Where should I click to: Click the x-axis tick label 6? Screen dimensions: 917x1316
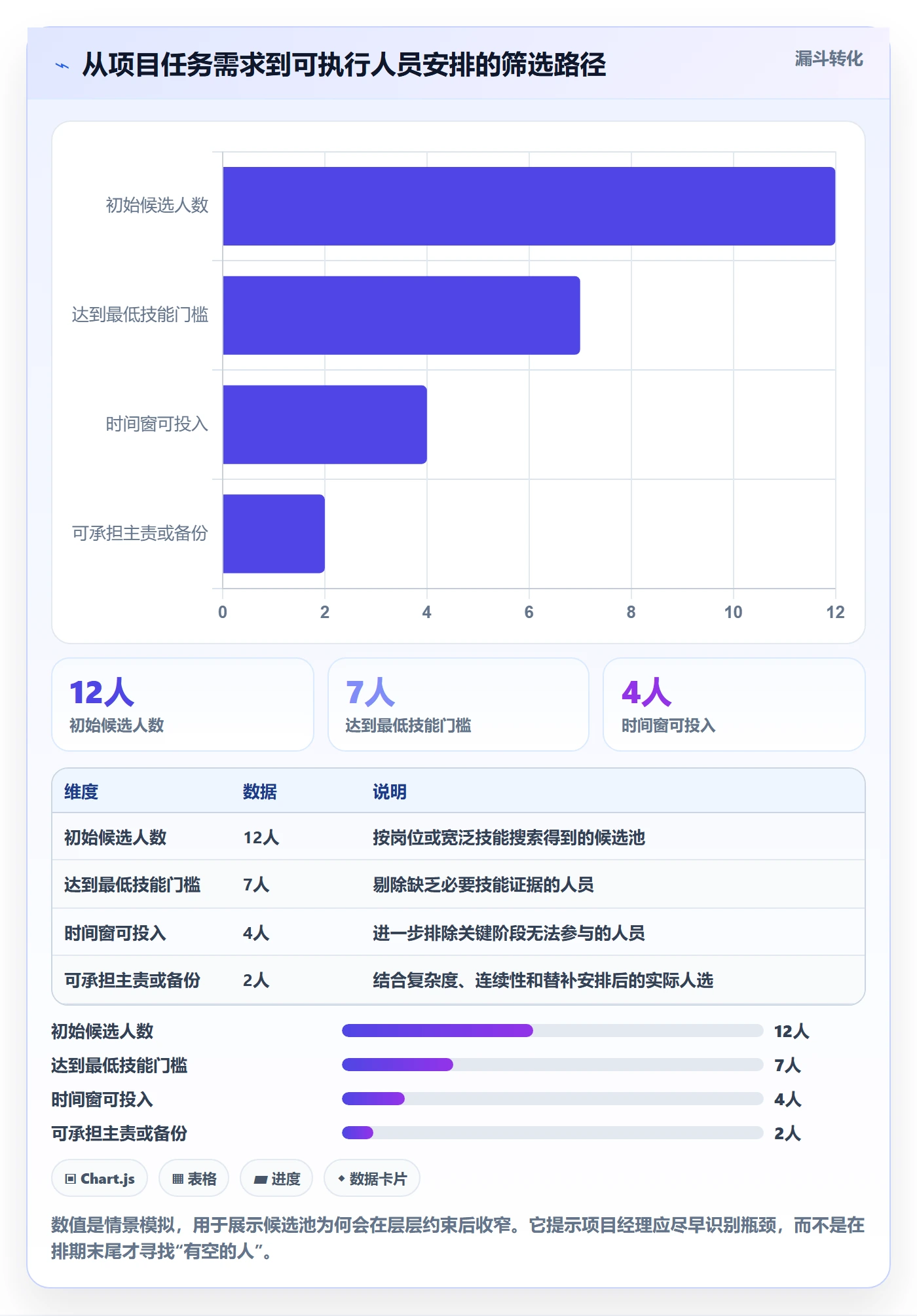(529, 612)
